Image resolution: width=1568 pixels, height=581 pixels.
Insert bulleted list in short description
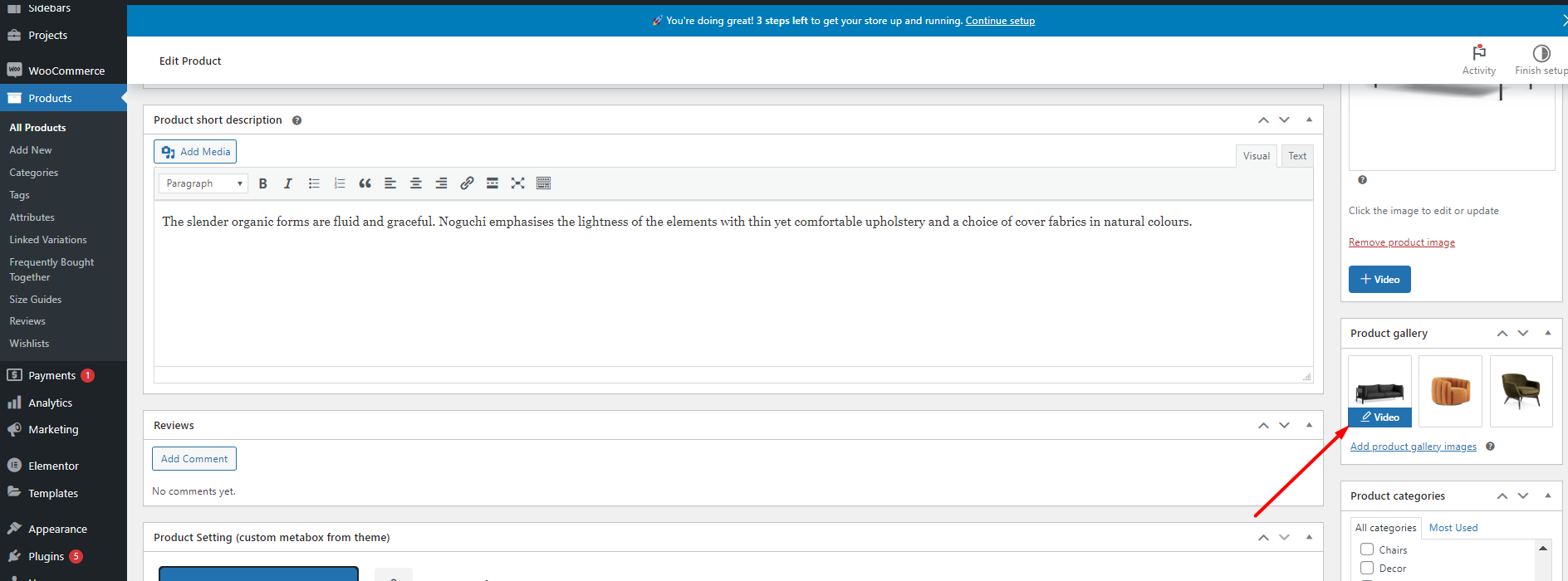point(314,183)
